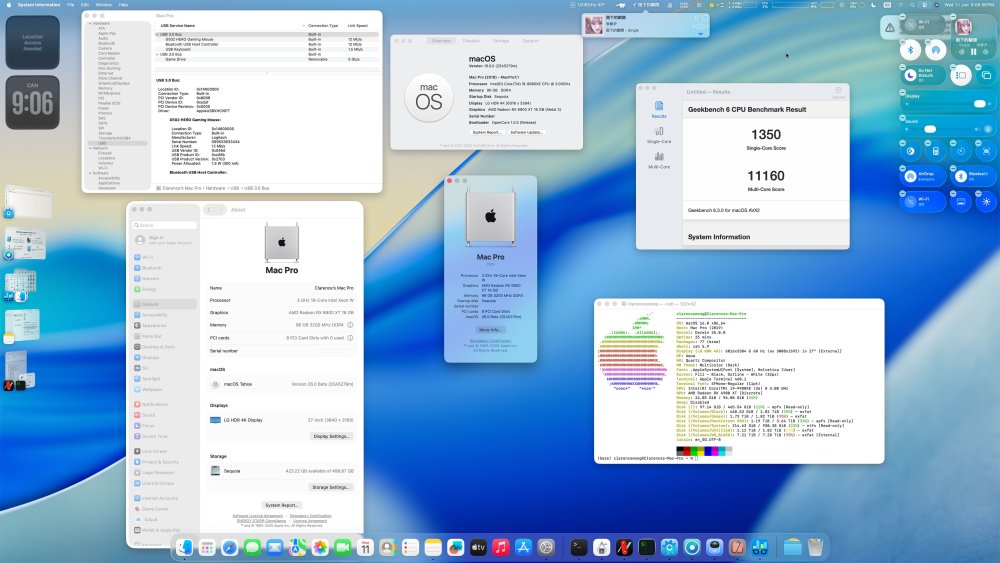Open Music from the Dock
Image resolution: width=1000 pixels, height=563 pixels.
point(501,547)
